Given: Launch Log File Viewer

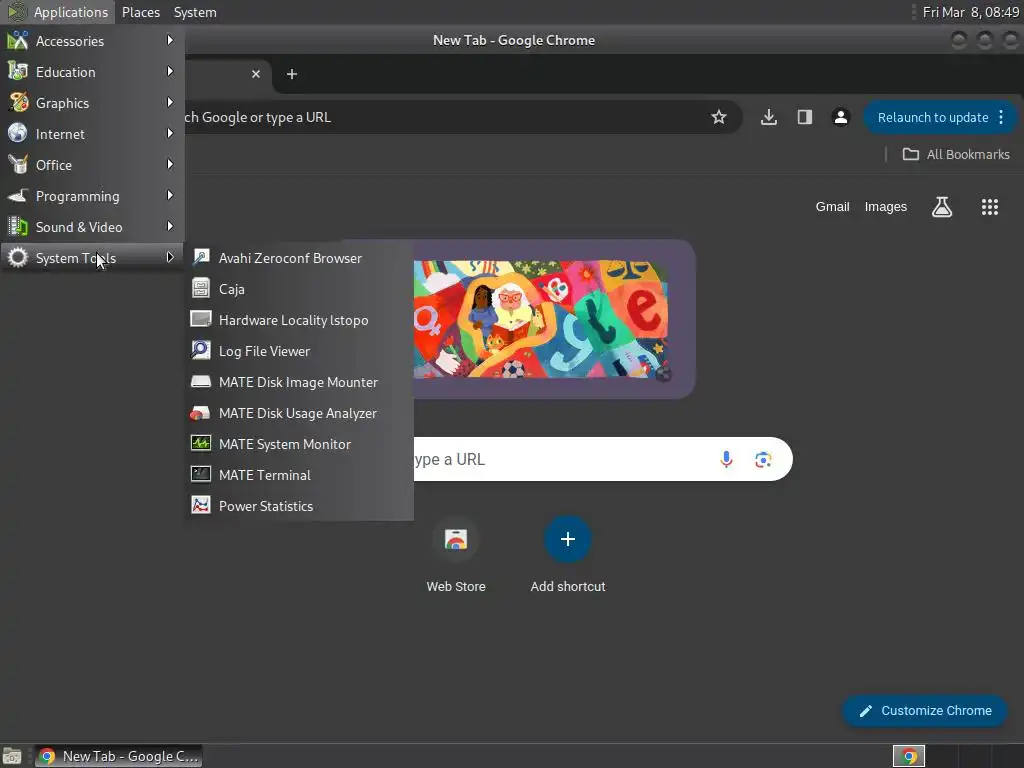Looking at the screenshot, I should coord(299,351).
